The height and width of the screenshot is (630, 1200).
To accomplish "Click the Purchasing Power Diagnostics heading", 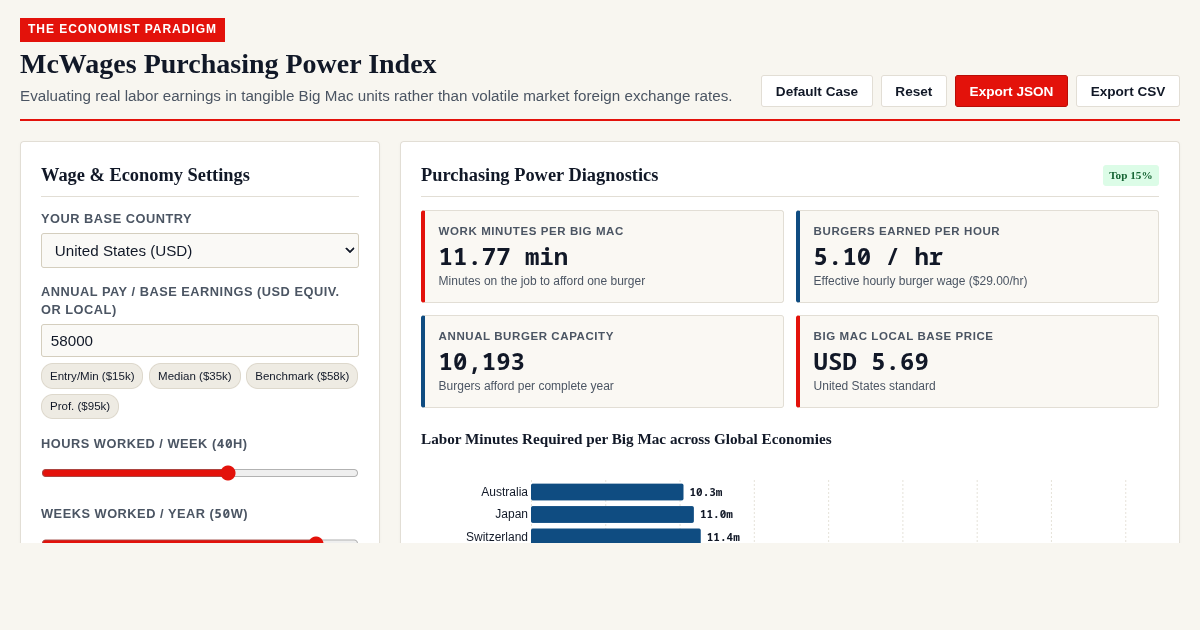I will click(x=539, y=175).
